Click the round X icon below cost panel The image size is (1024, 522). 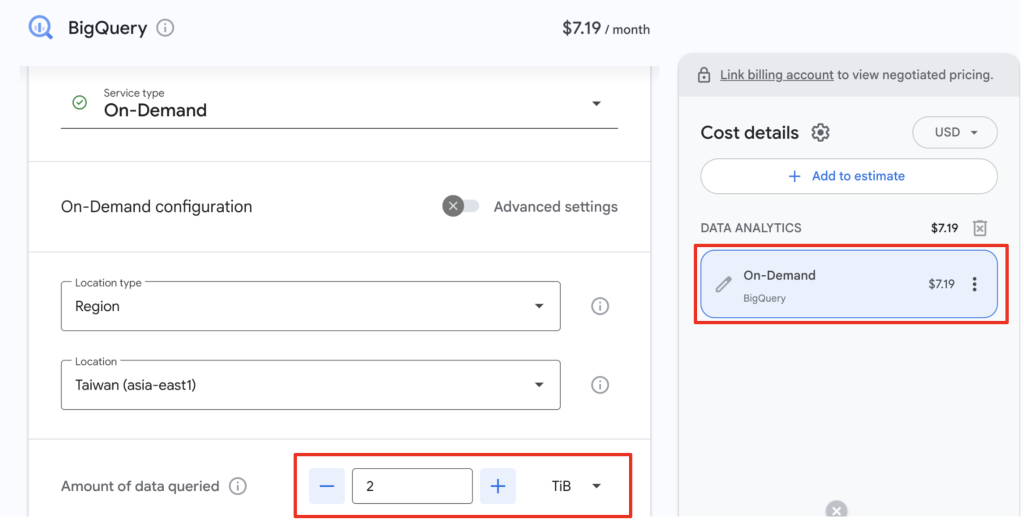point(836,510)
